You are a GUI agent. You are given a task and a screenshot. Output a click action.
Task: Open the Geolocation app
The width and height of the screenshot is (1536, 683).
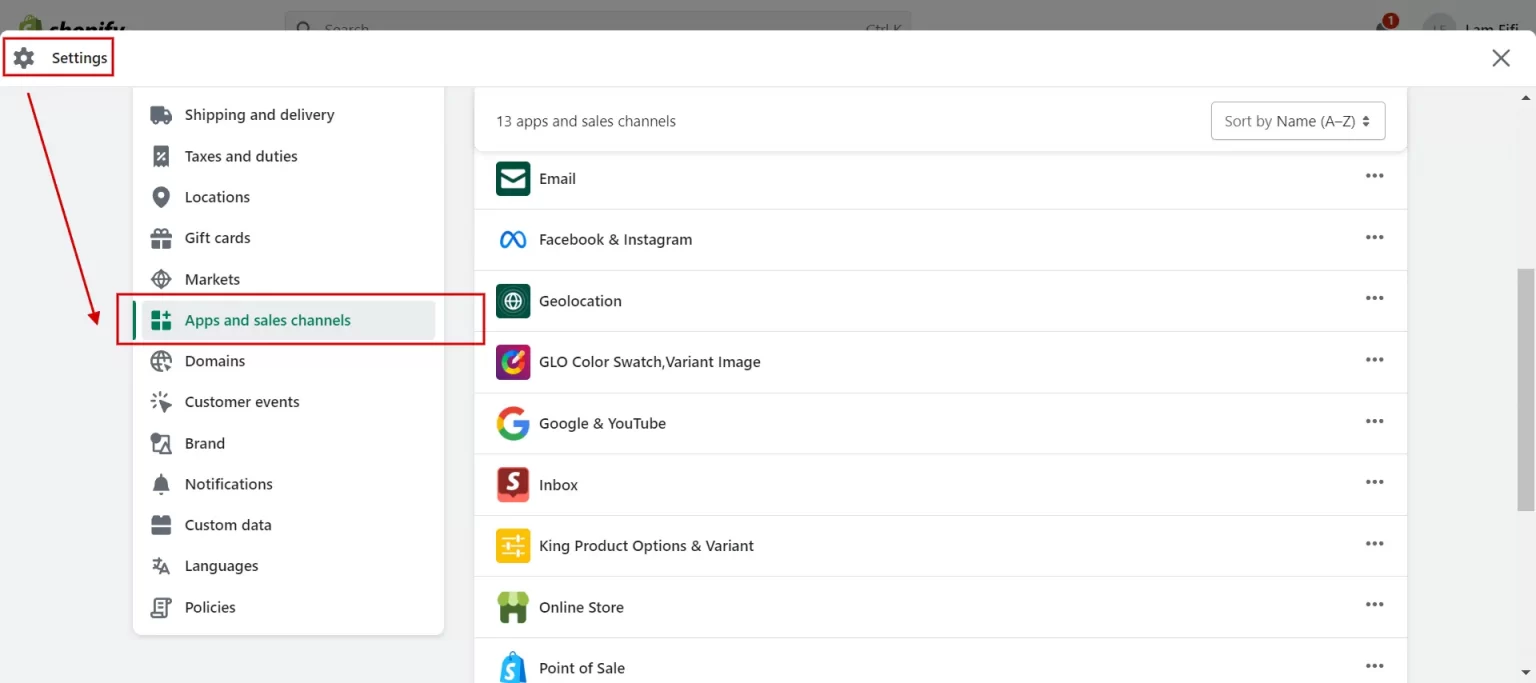[x=580, y=301]
